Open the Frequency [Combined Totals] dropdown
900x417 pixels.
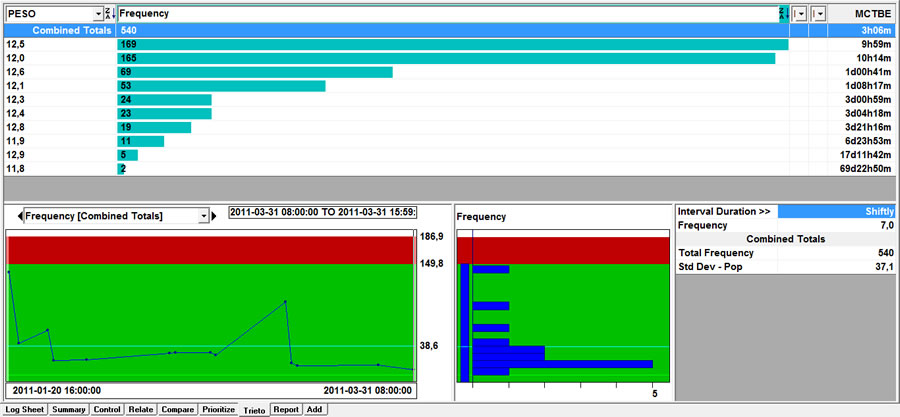[x=203, y=216]
